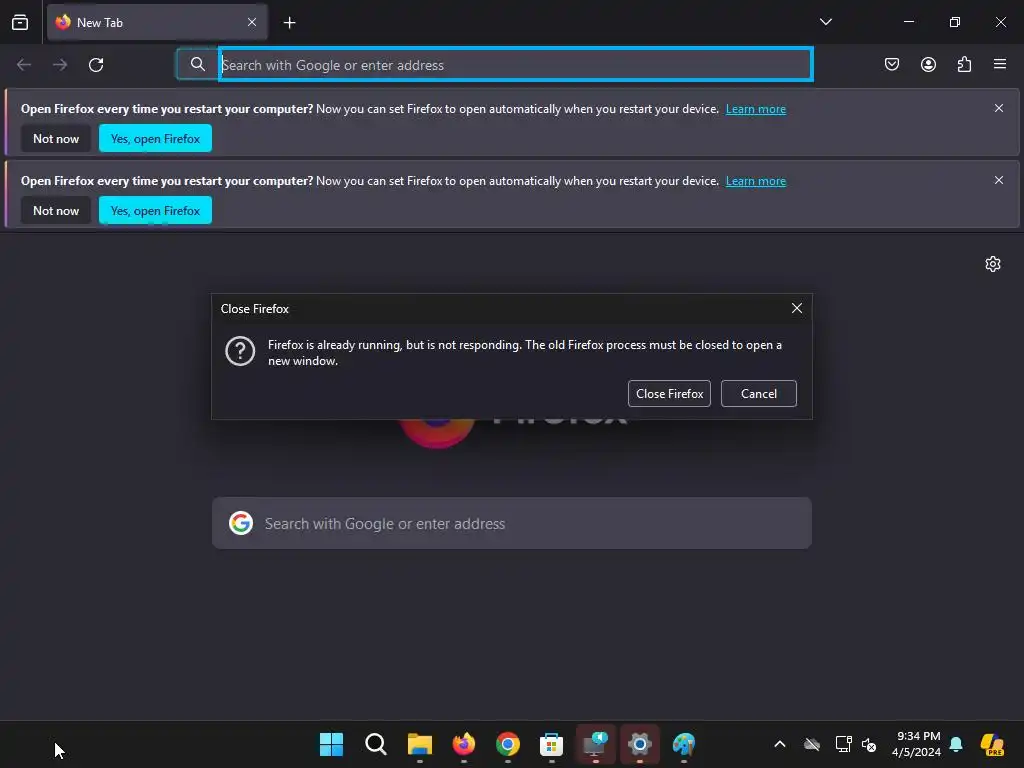Close the New Tab tab
Image resolution: width=1024 pixels, height=768 pixels.
[x=252, y=22]
